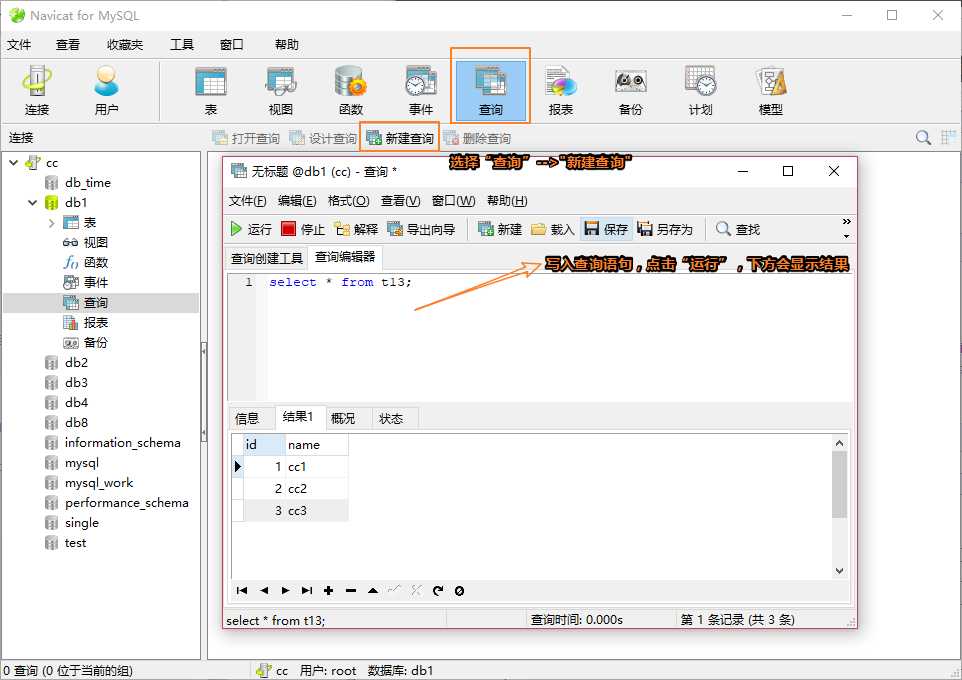Go to first record navigation button
Screen dimensions: 962x680
(242, 590)
